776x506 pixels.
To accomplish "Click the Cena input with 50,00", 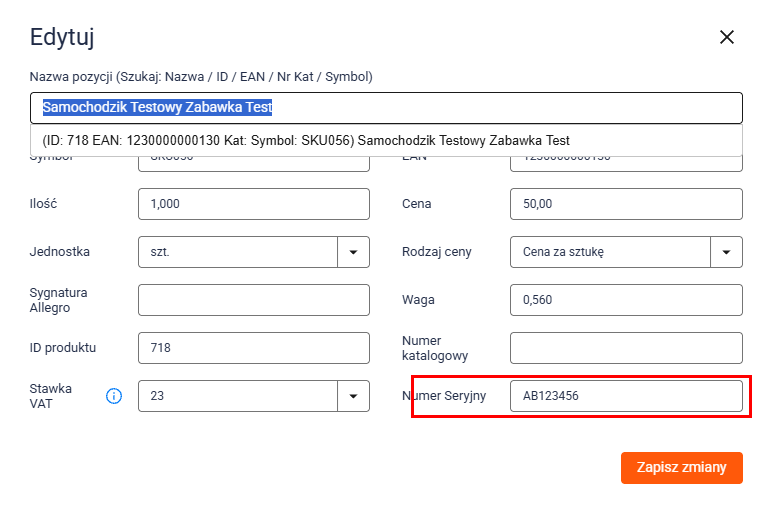I will coord(626,204).
